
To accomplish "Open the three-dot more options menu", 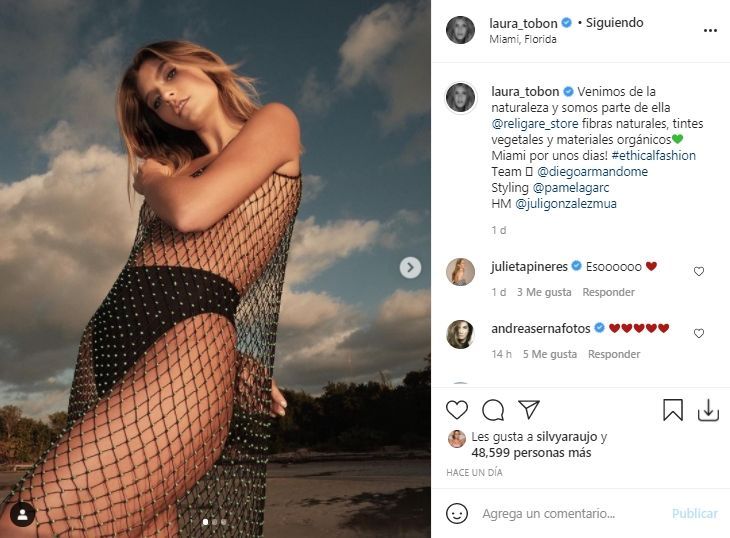I will coord(710,30).
